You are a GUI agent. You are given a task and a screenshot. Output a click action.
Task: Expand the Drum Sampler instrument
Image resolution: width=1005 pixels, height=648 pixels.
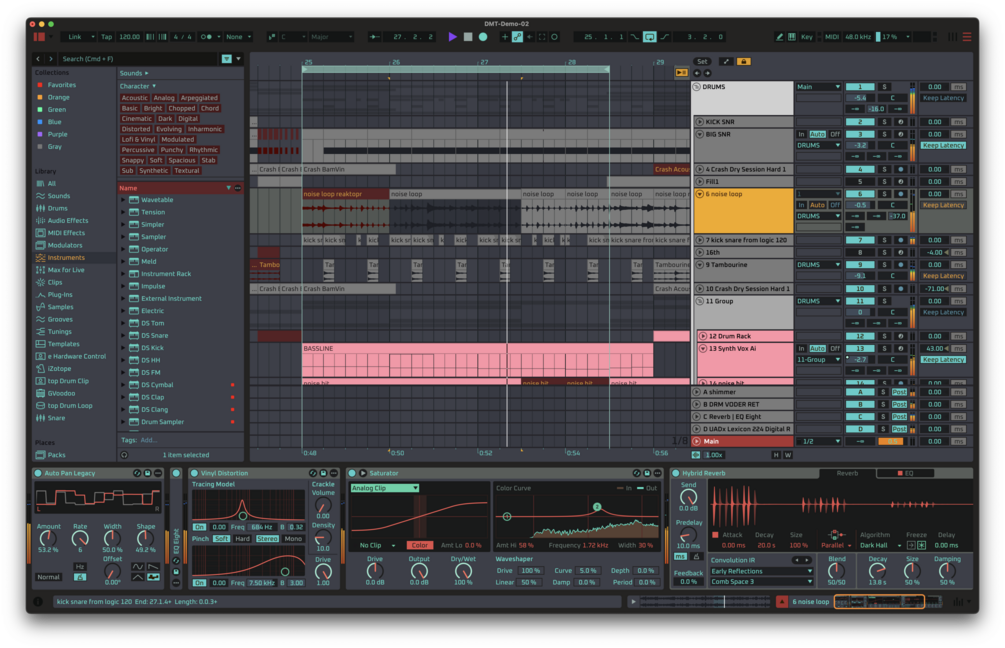[x=123, y=422]
